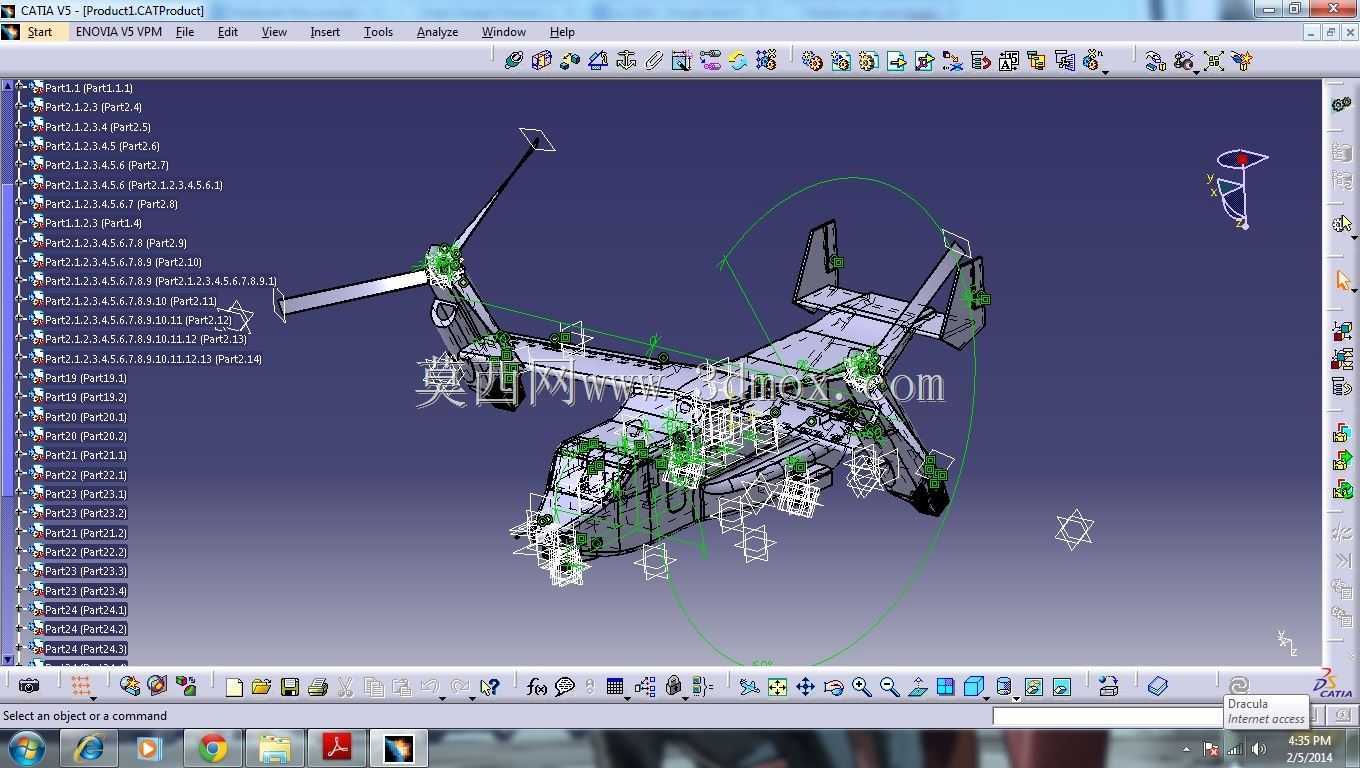
Task: Click the Open file folder icon
Action: 262,687
